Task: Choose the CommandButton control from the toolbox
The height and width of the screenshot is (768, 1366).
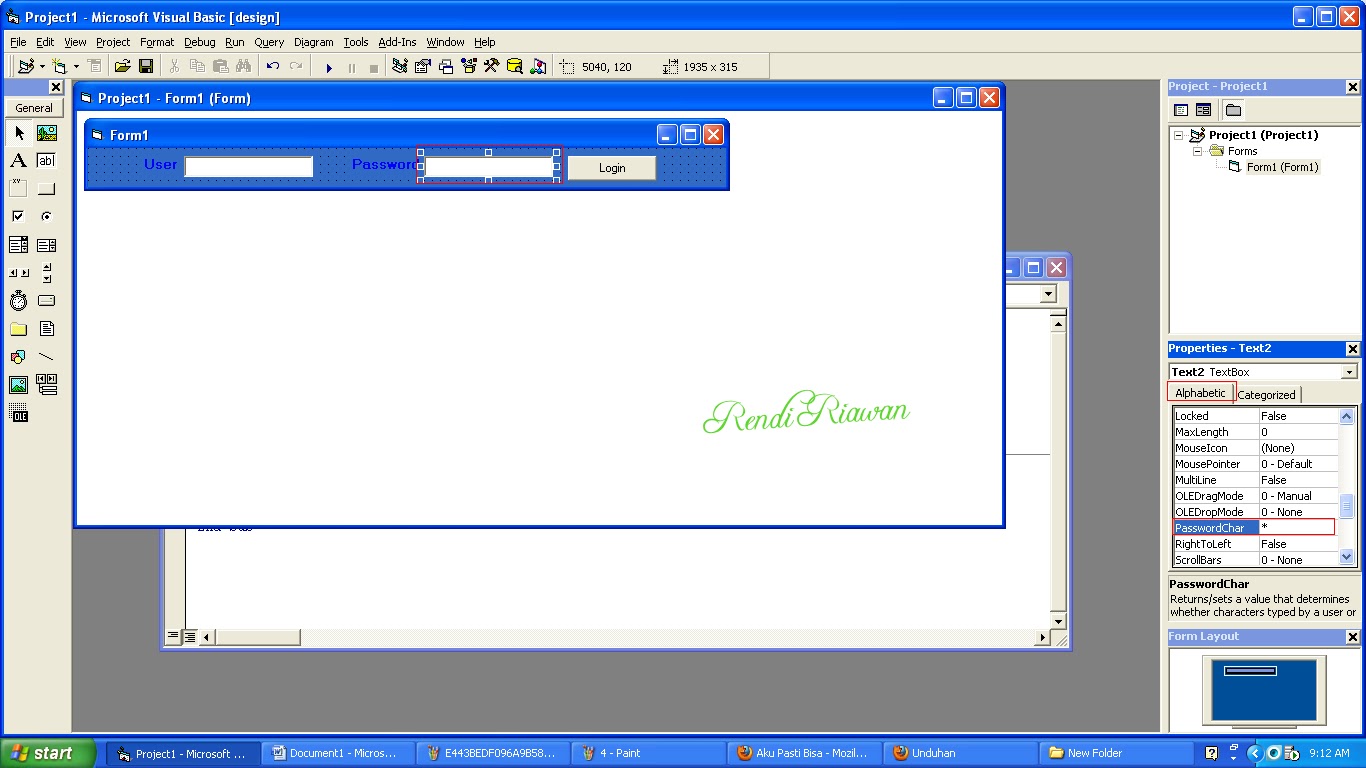Action: 46,188
